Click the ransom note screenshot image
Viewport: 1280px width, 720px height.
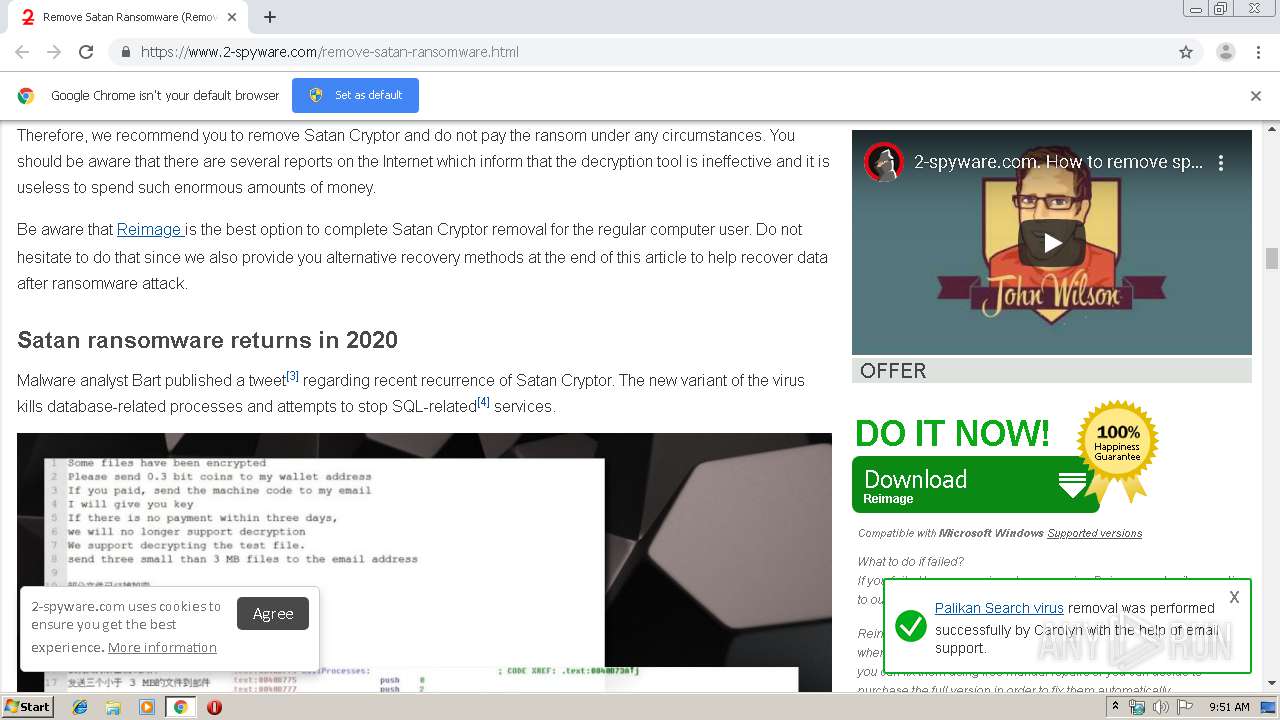coord(424,562)
